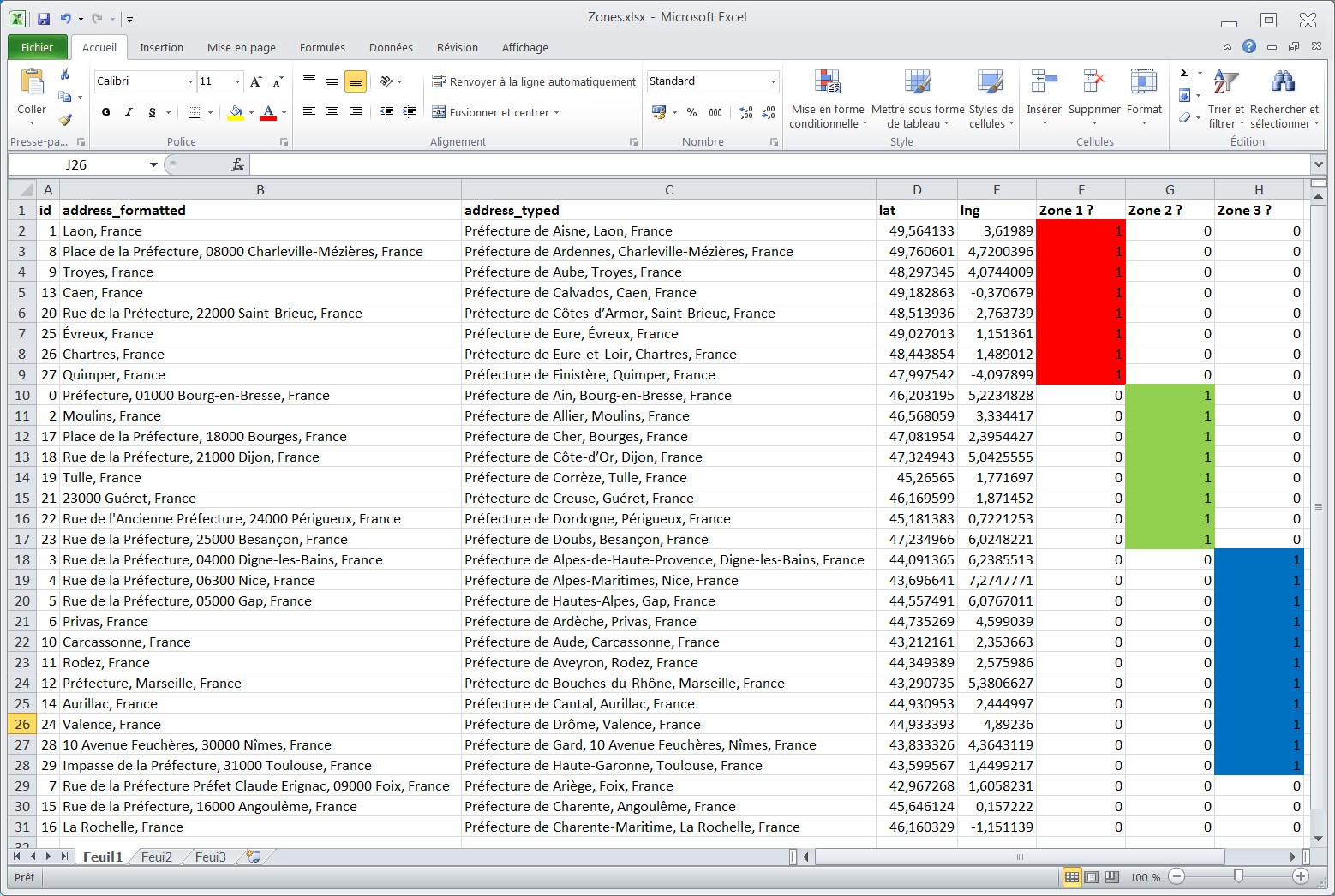Switch to the Formules tab
1335x896 pixels.
coord(322,47)
